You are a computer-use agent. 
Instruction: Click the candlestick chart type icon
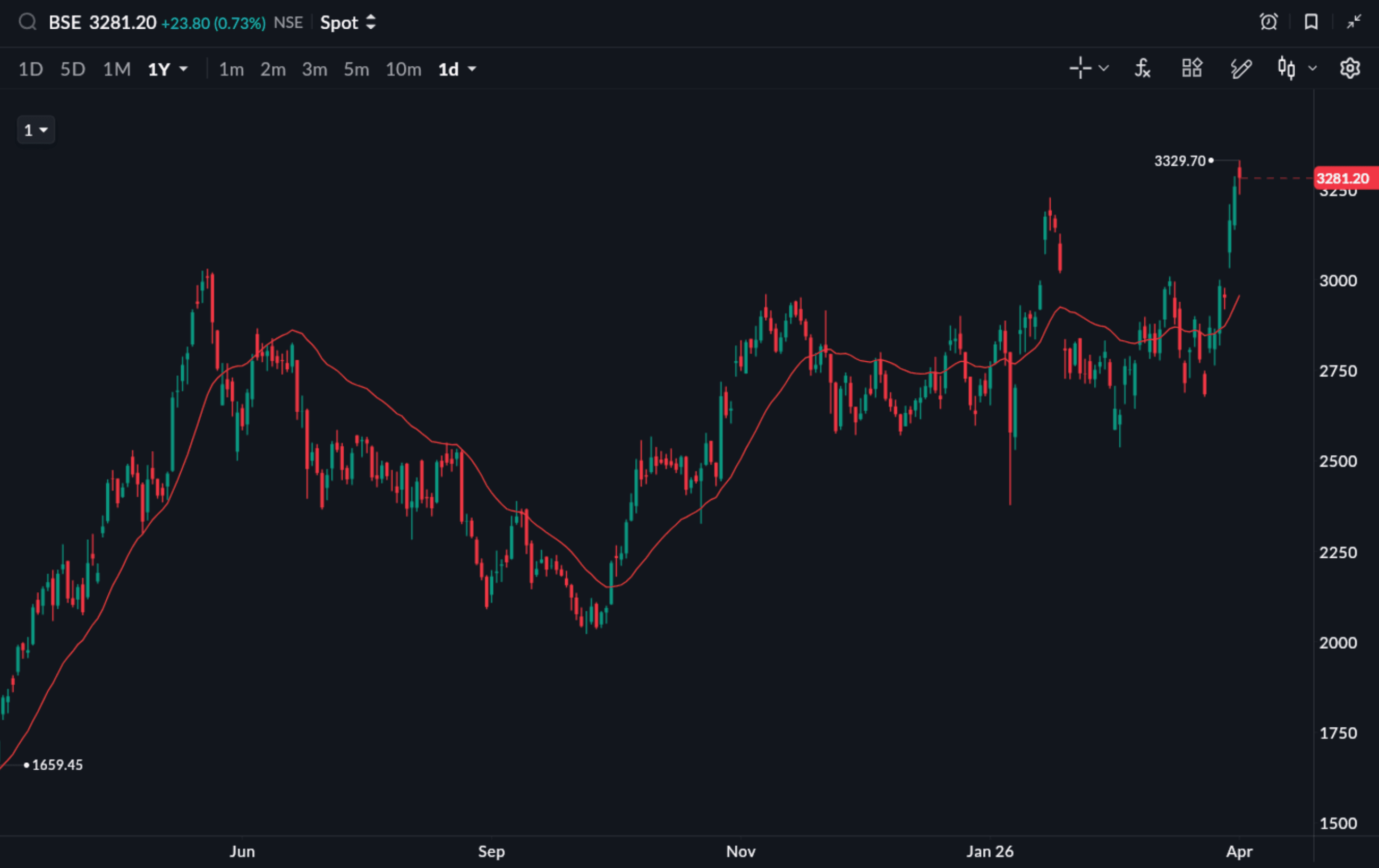click(1286, 69)
